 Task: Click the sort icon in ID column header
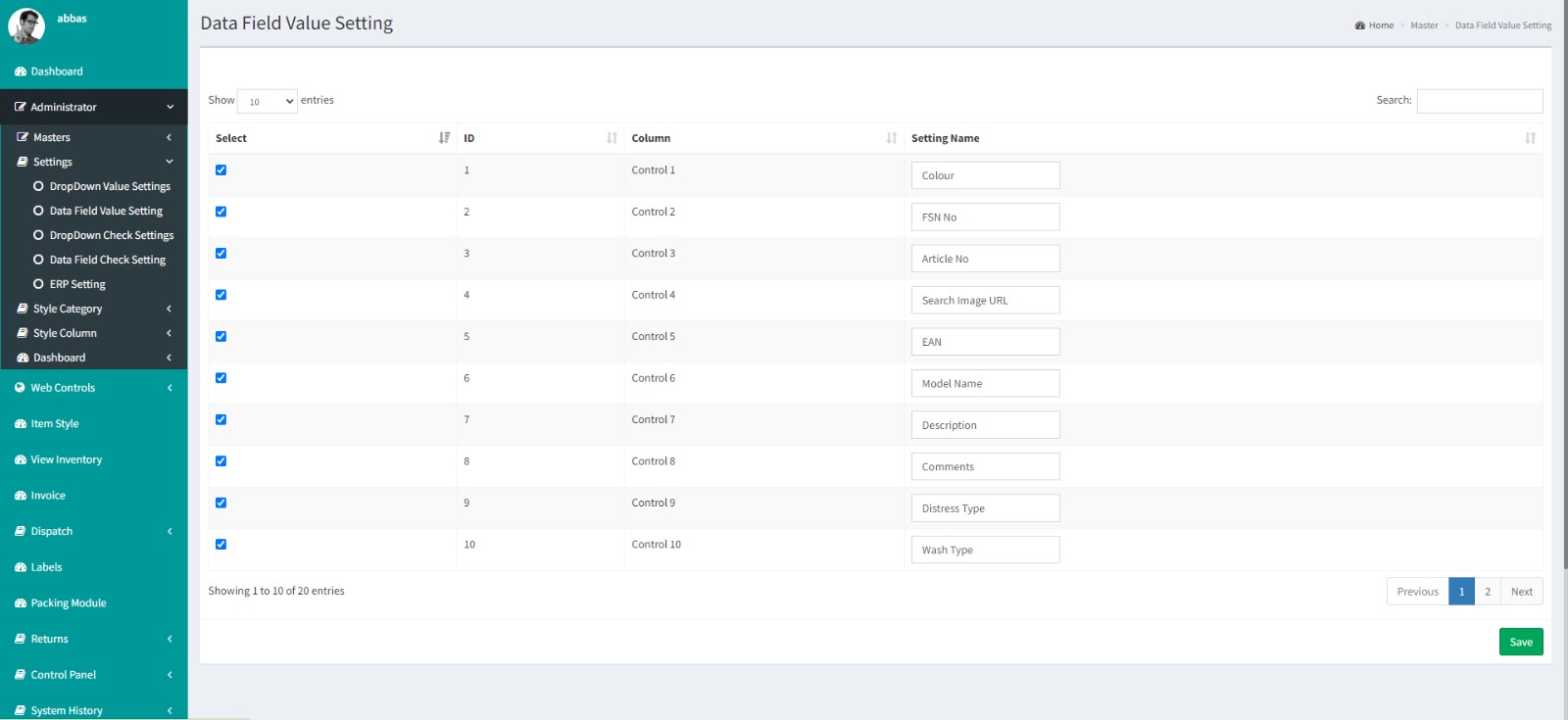point(612,138)
